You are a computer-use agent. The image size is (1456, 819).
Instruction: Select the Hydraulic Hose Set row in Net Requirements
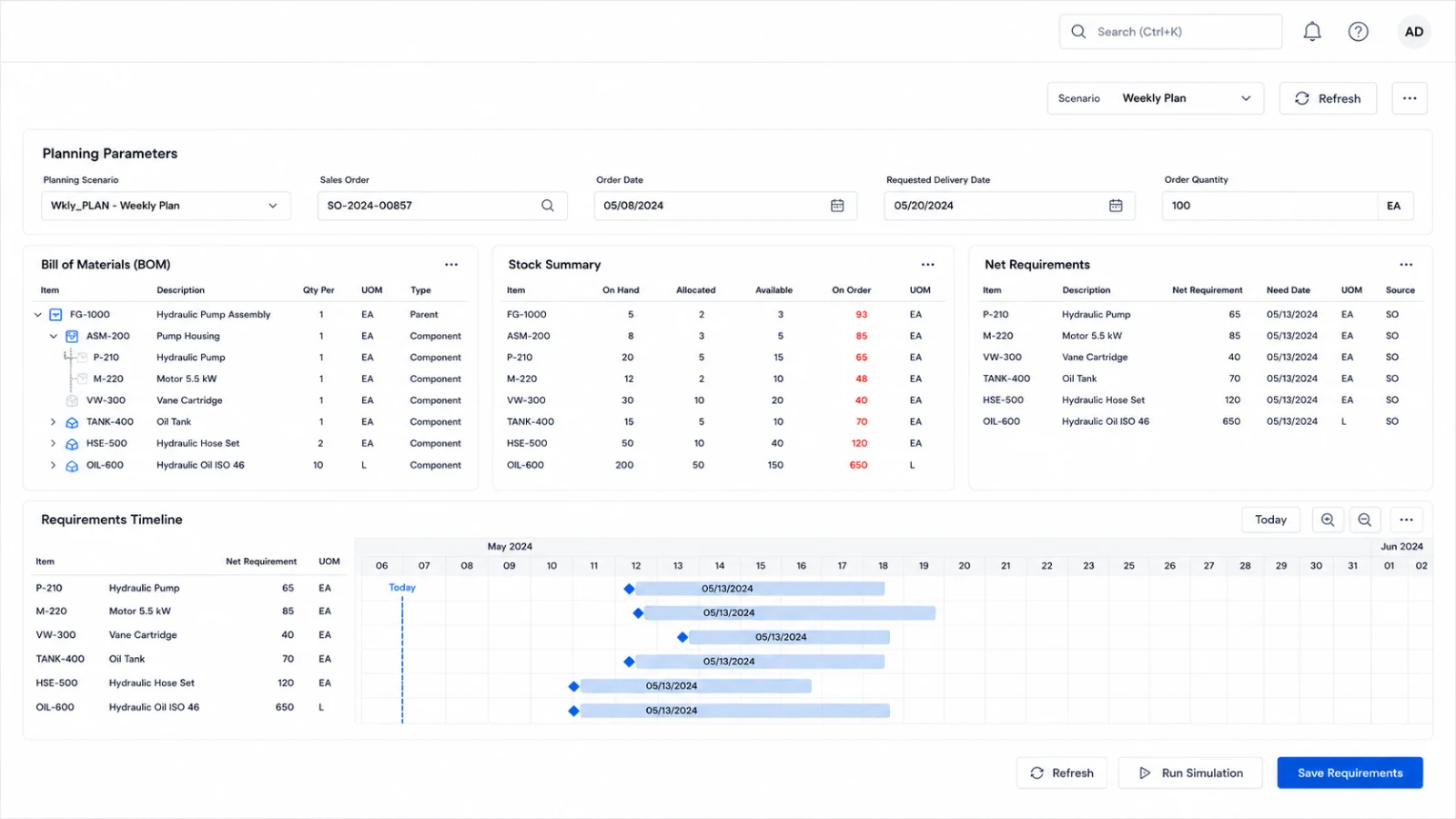(1199, 400)
